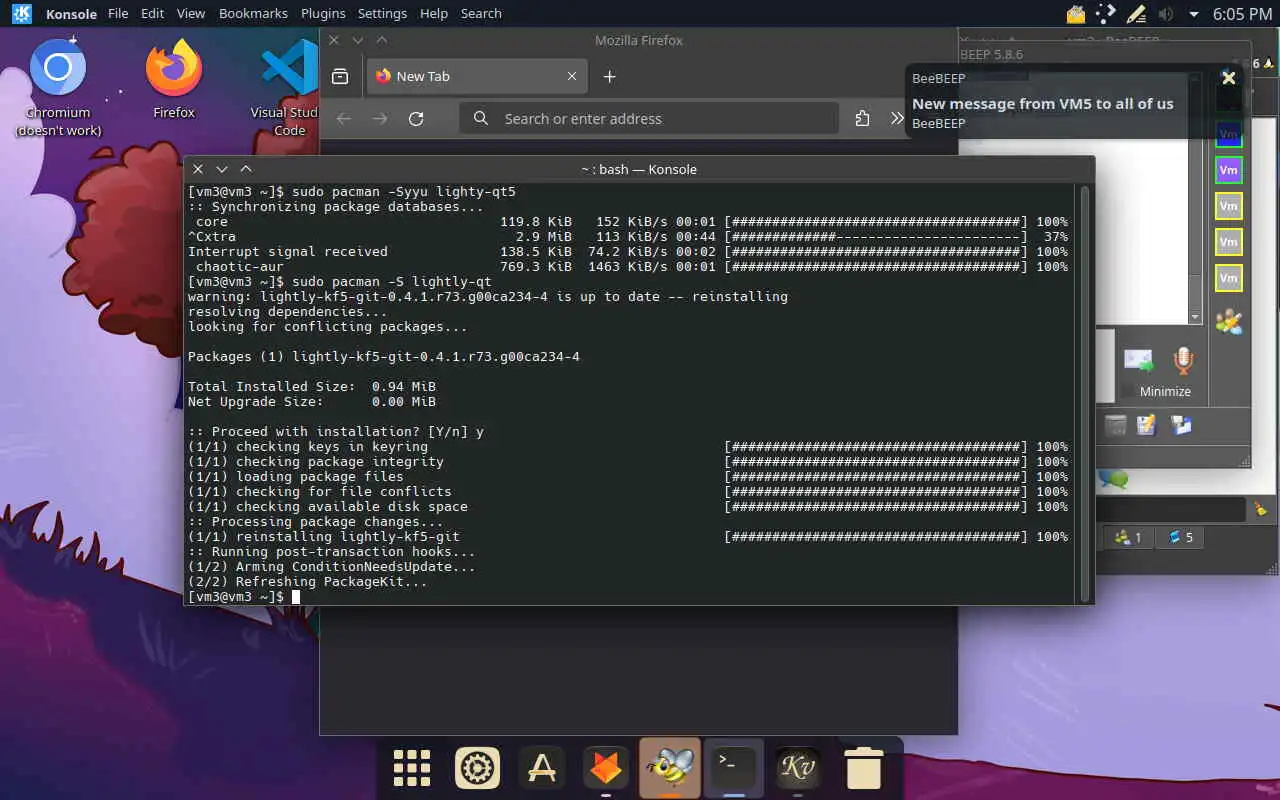Click the KDE Connect-style dots tray icon

tap(1106, 14)
